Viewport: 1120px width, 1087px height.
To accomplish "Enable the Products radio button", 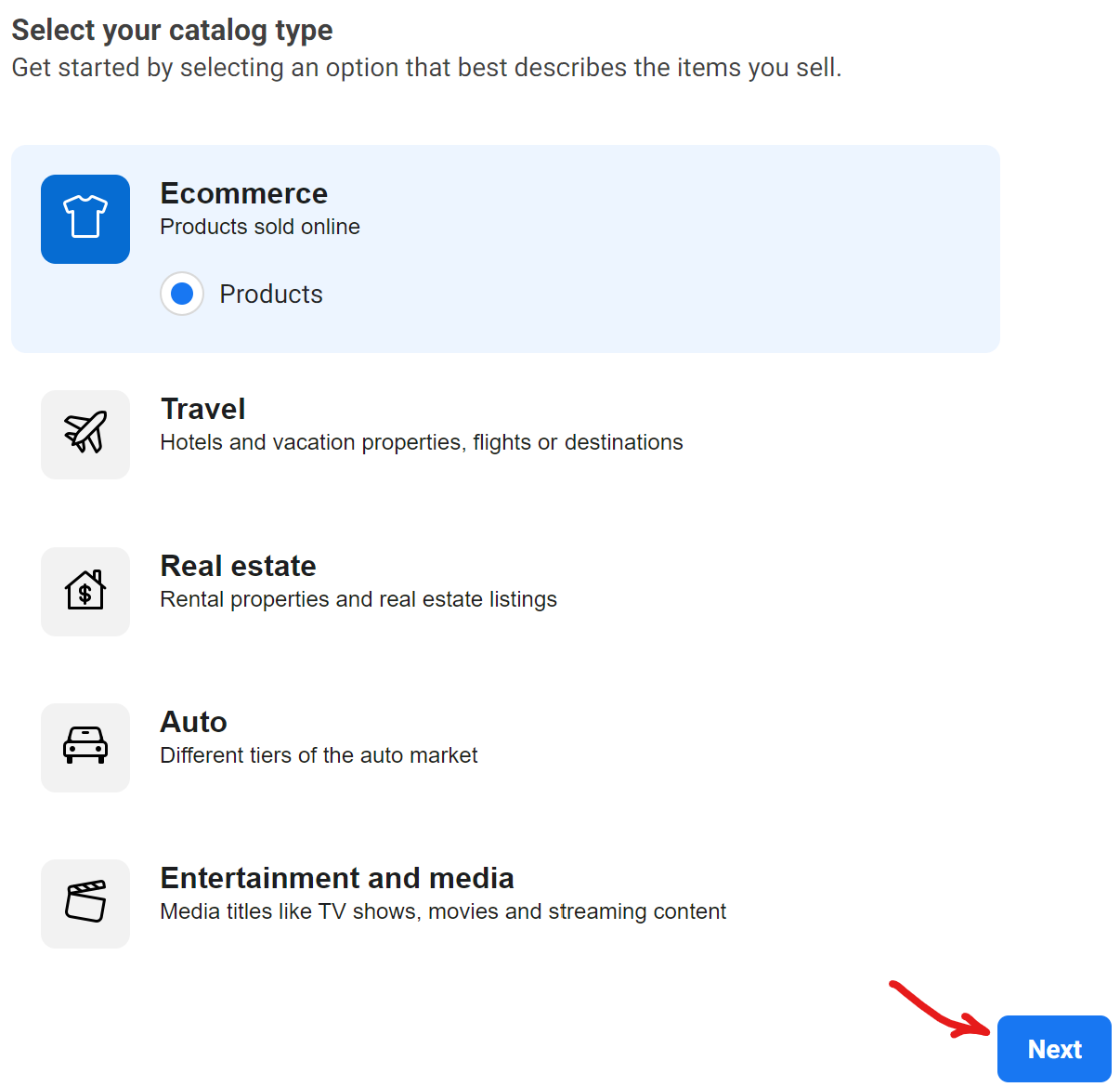I will (x=182, y=294).
